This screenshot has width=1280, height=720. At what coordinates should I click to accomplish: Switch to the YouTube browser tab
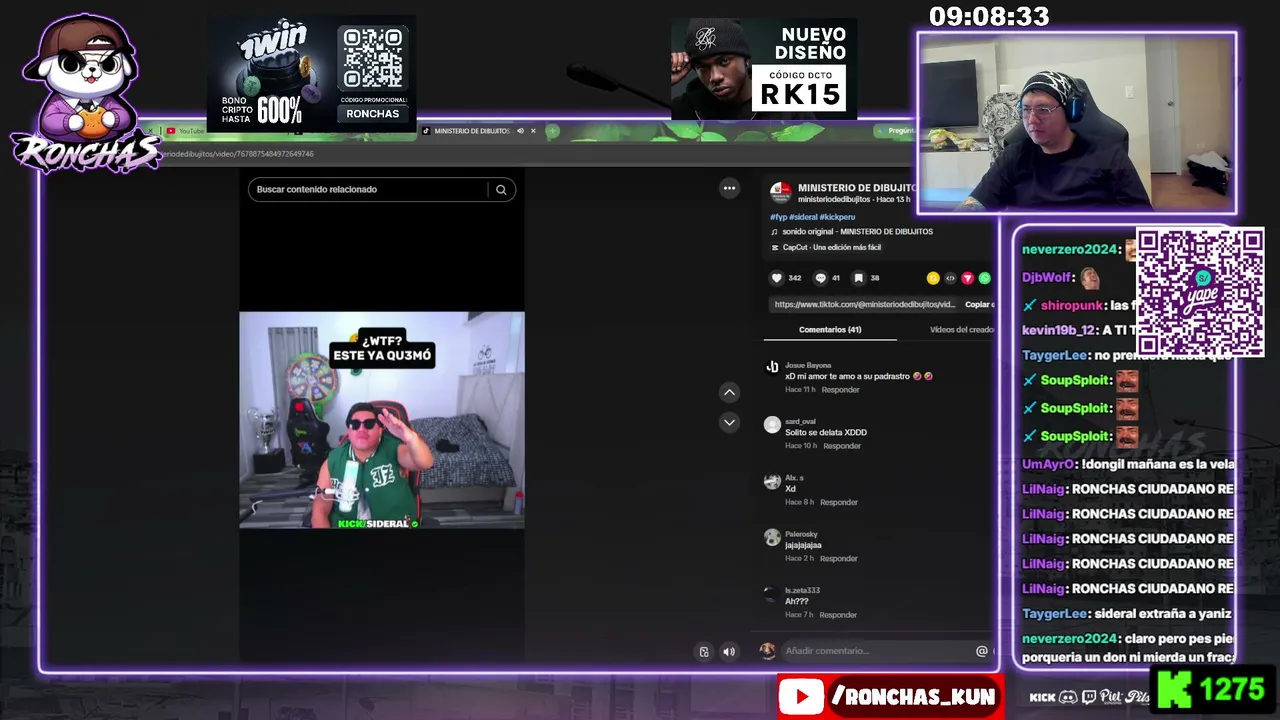pos(186,131)
